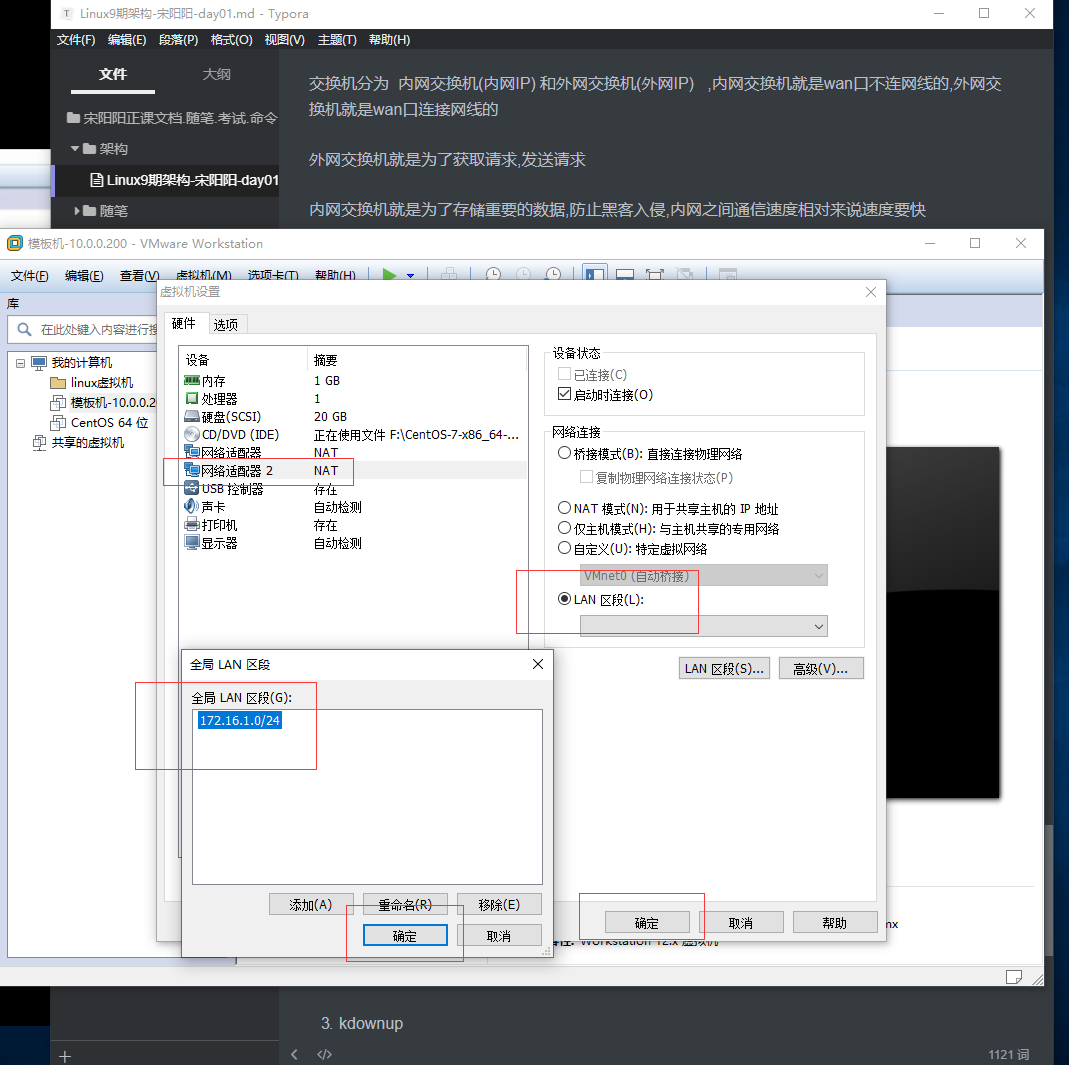Switch to 大纲 outline tab in Typora
This screenshot has height=1065, width=1069.
216,74
